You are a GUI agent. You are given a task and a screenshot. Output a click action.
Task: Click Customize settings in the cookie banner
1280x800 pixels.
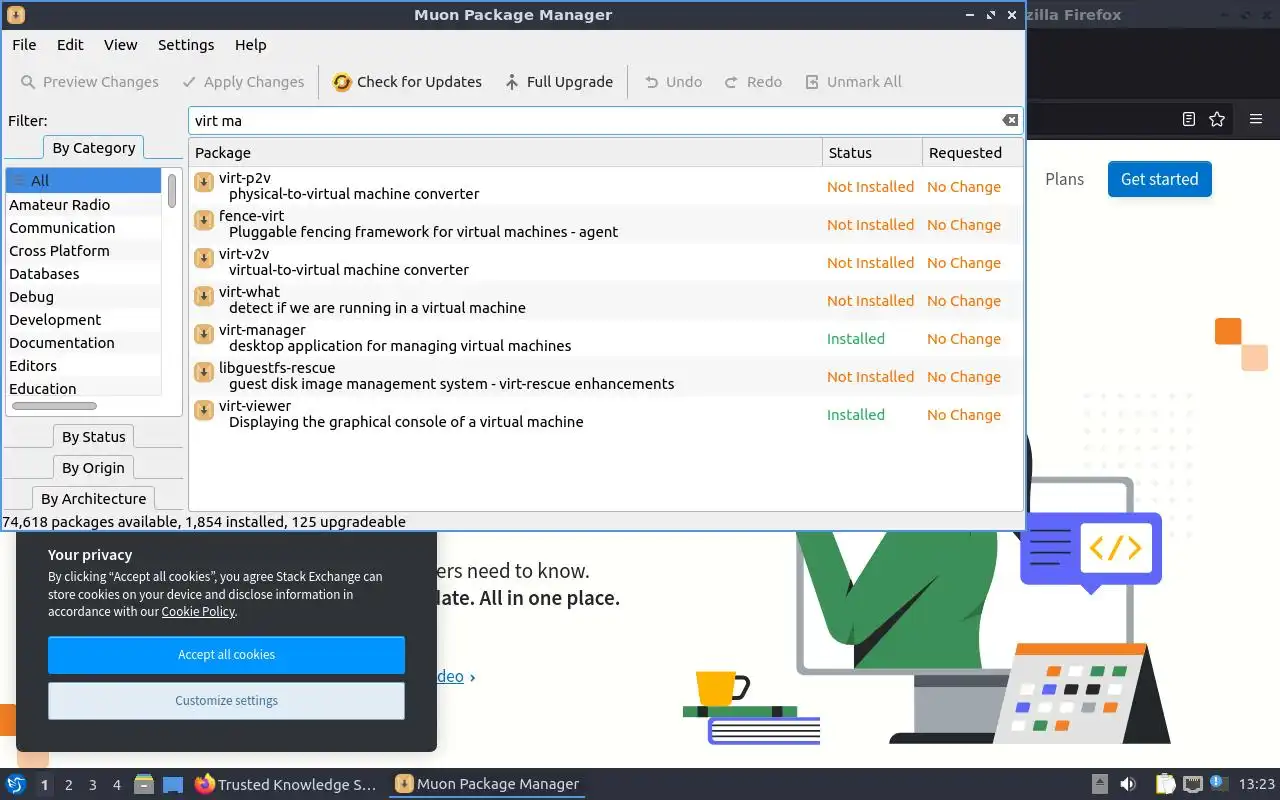226,701
